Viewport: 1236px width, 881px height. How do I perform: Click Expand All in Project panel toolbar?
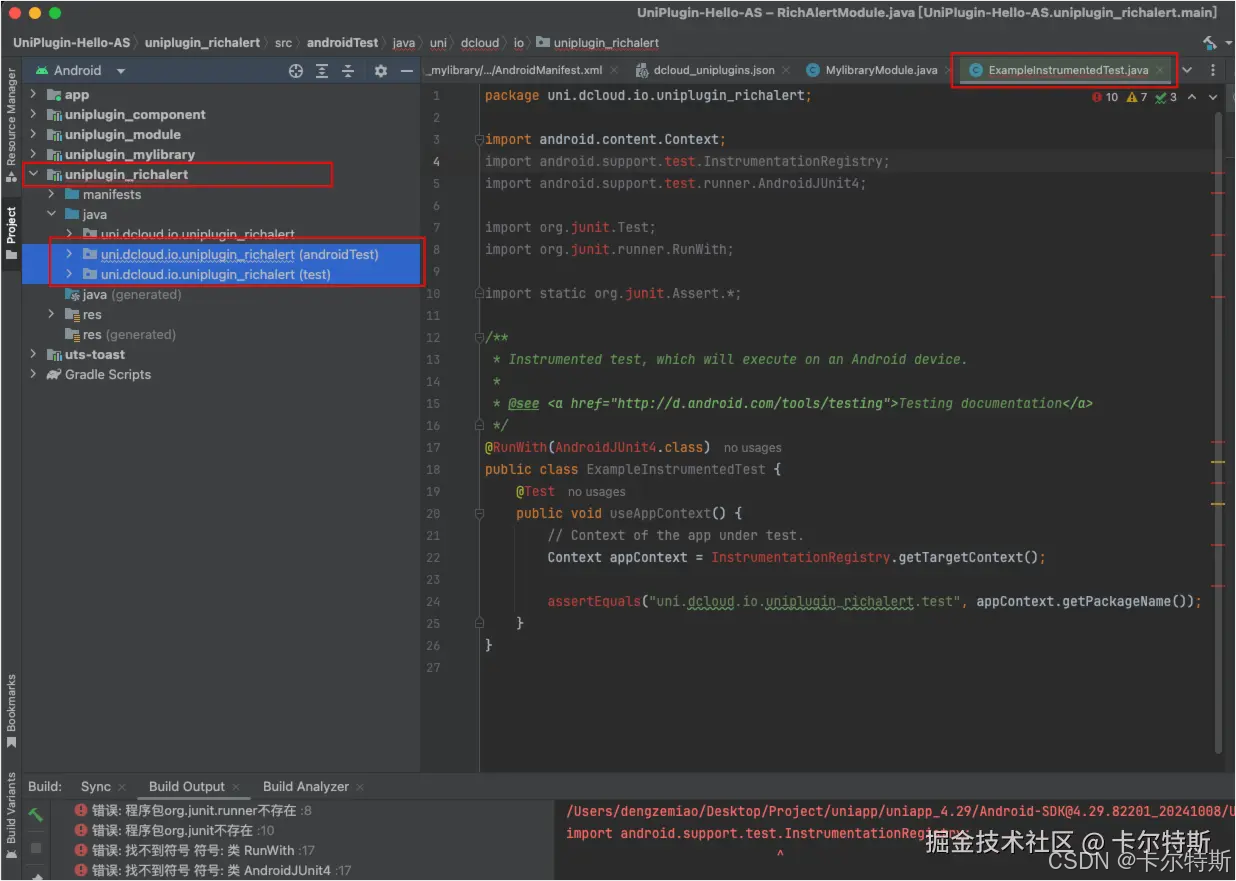pos(322,71)
